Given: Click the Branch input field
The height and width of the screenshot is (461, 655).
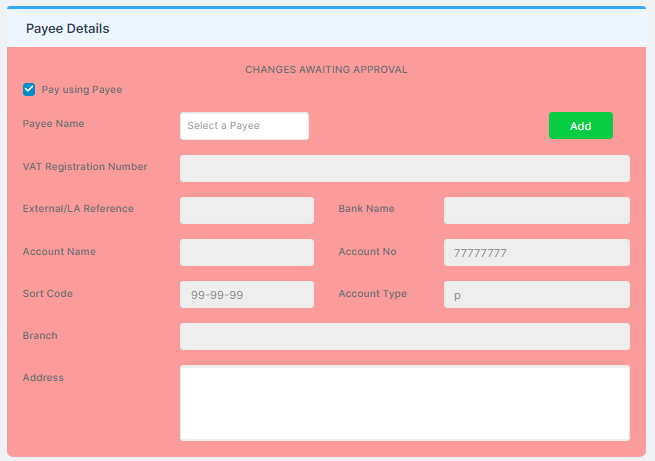Looking at the screenshot, I should pos(405,337).
